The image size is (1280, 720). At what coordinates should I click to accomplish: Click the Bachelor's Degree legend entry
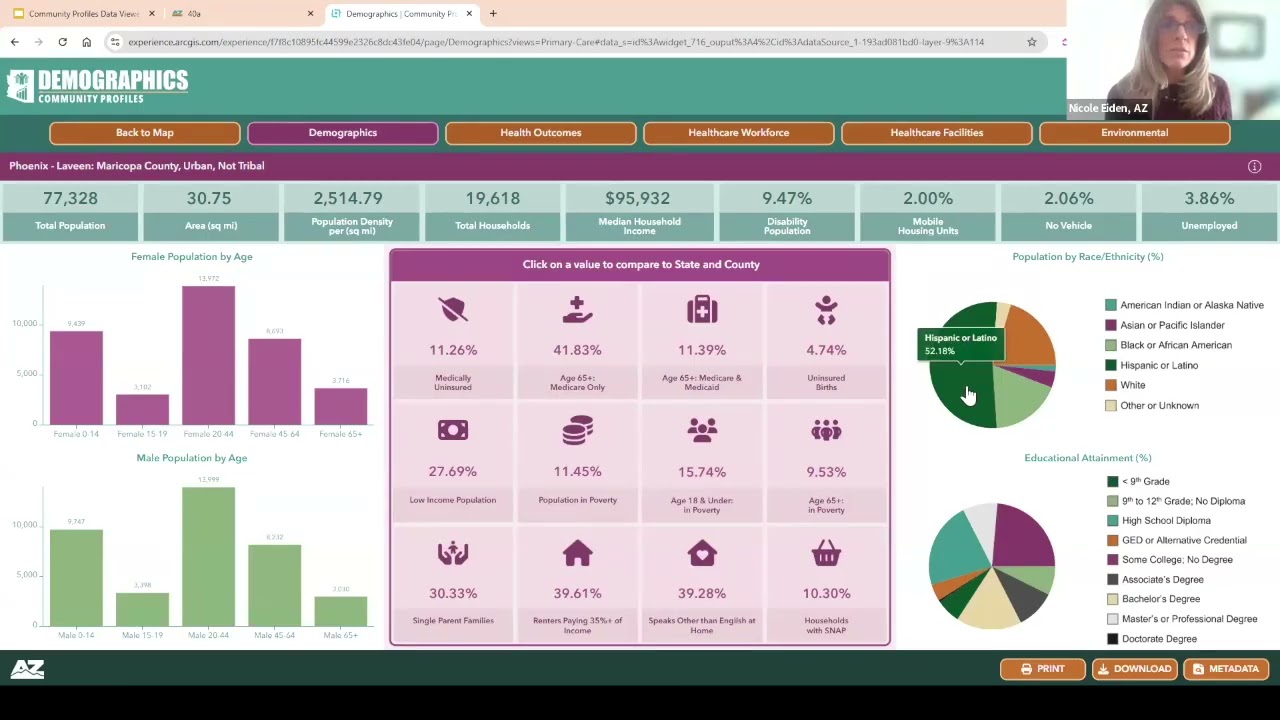(x=1152, y=599)
